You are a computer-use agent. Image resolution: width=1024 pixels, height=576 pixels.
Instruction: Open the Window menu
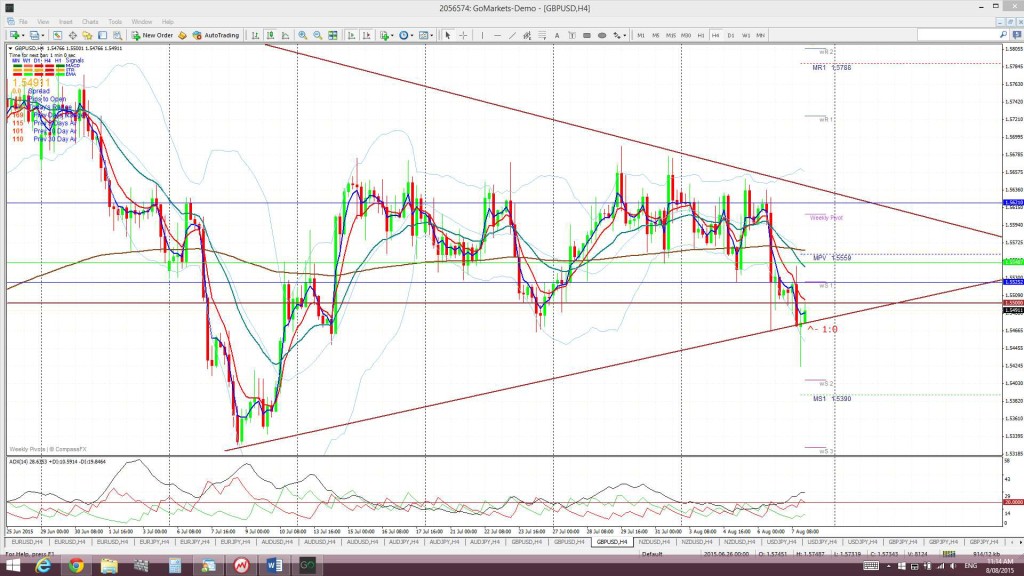click(x=142, y=22)
